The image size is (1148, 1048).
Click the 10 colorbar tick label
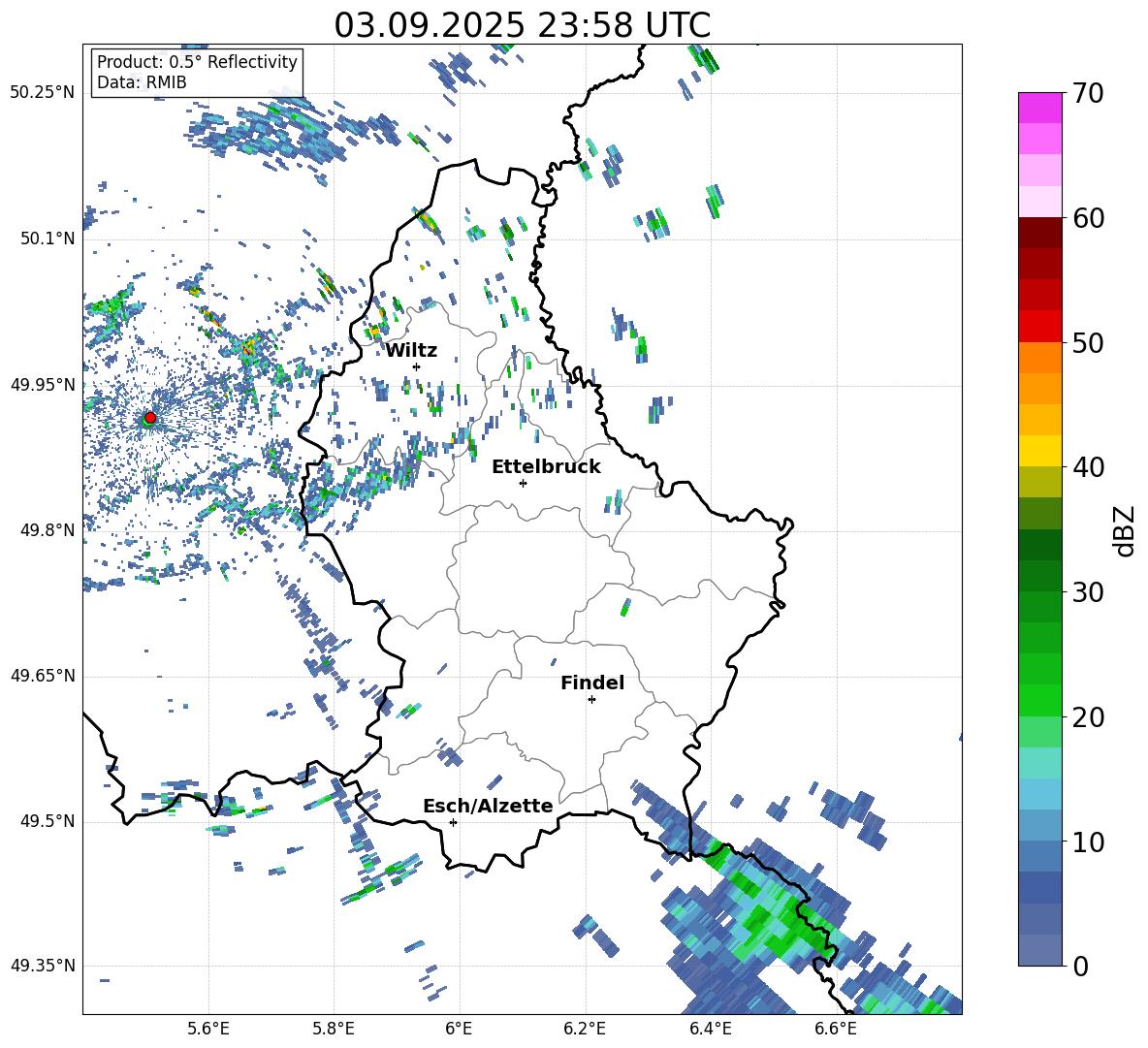1088,842
